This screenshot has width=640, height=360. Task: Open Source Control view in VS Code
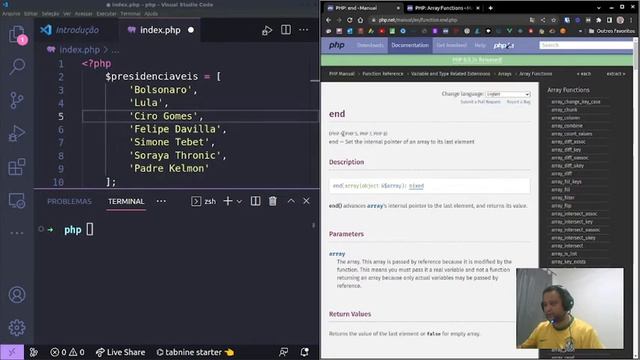click(x=17, y=100)
